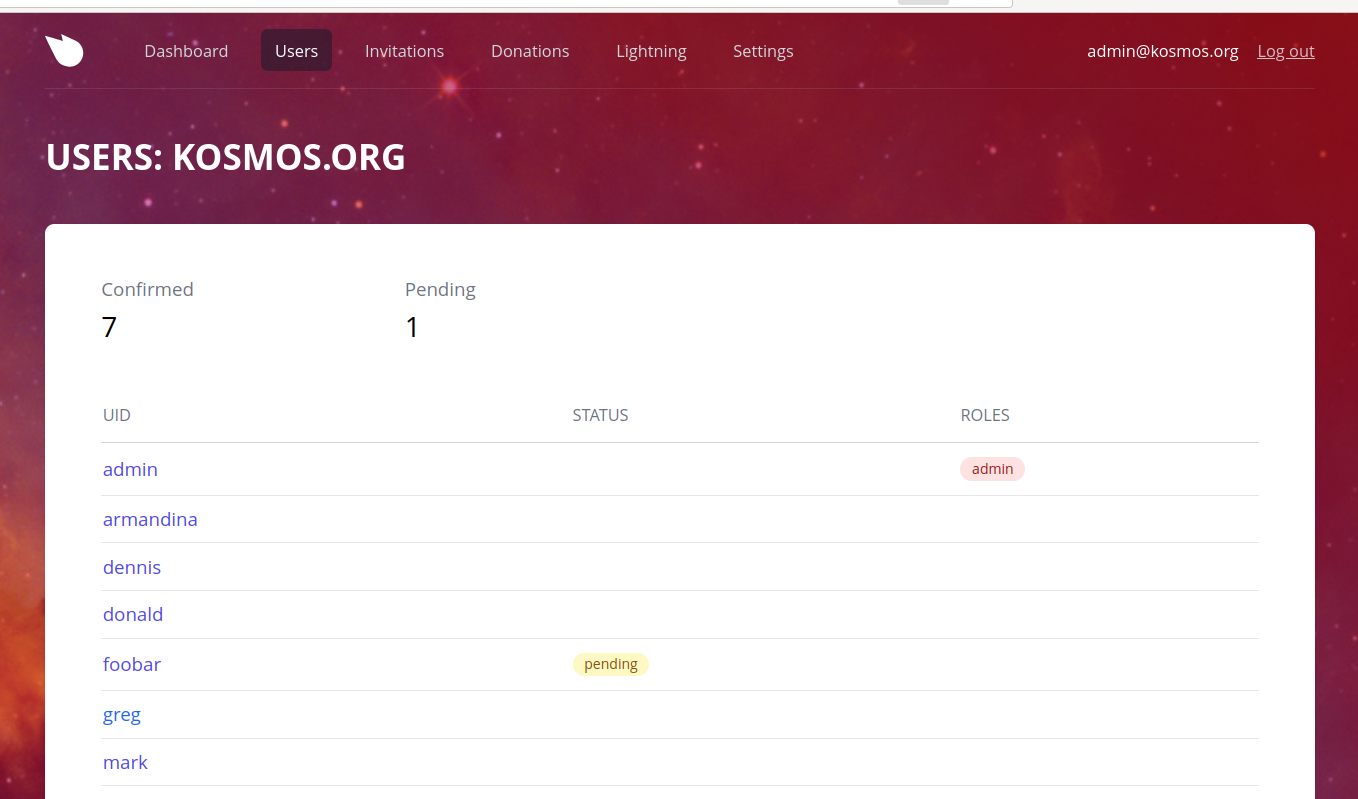View the greg user profile
Viewport: 1358px width, 799px height.
122,714
